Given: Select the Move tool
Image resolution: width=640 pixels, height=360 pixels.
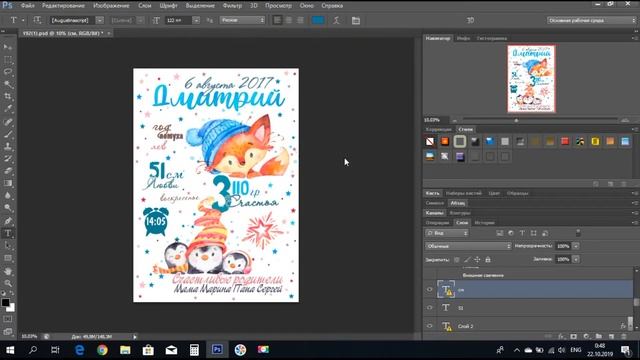Looking at the screenshot, I should (8, 47).
